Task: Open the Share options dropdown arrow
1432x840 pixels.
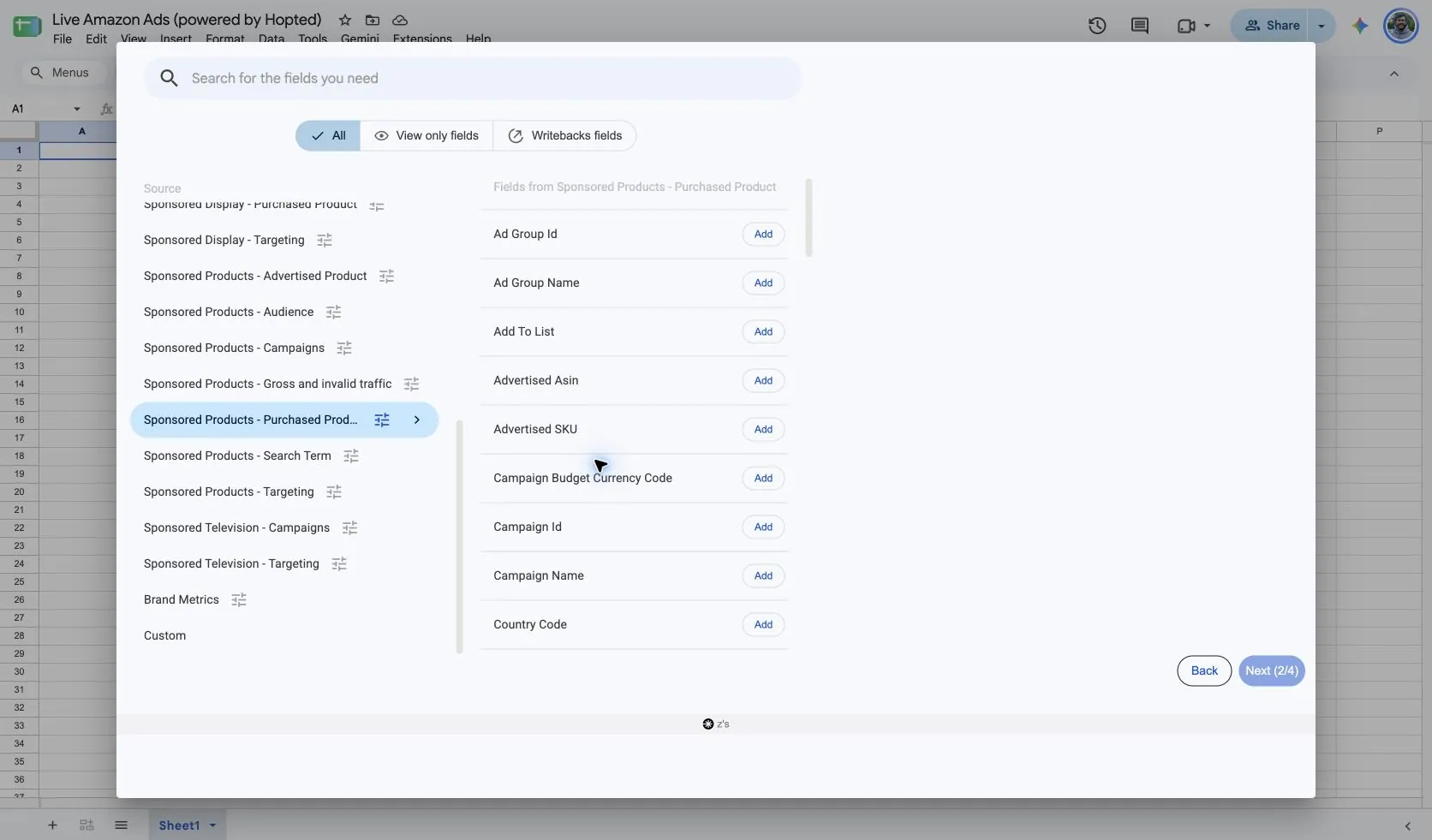Action: (1322, 26)
